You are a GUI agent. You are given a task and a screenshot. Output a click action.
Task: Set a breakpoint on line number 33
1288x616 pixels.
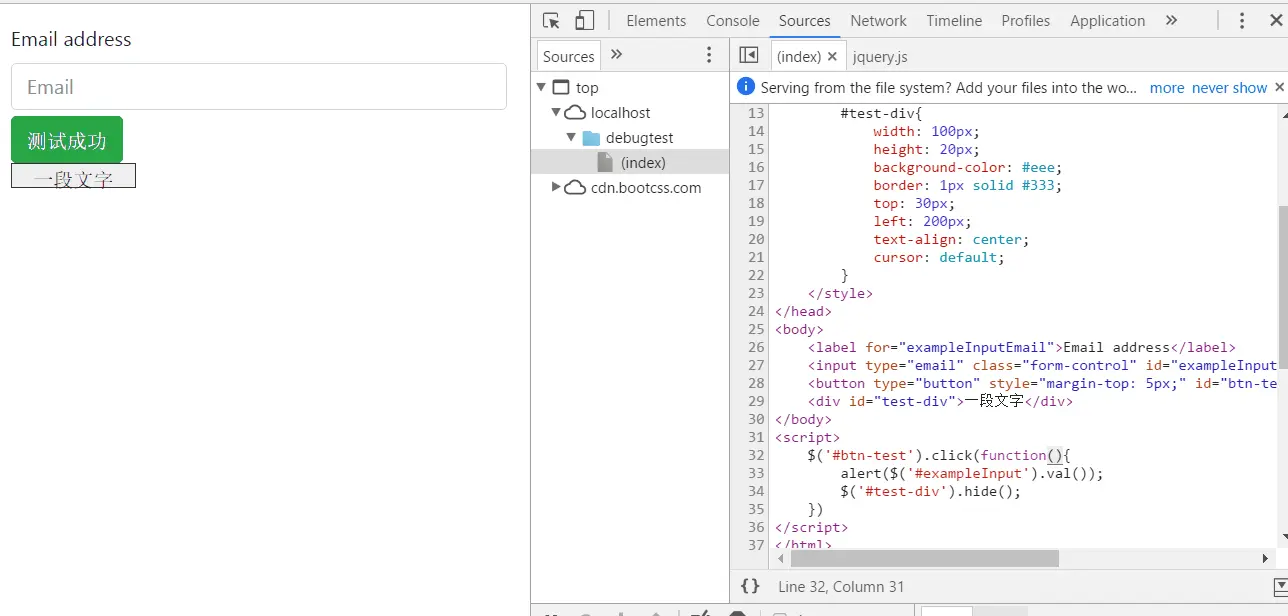[756, 473]
